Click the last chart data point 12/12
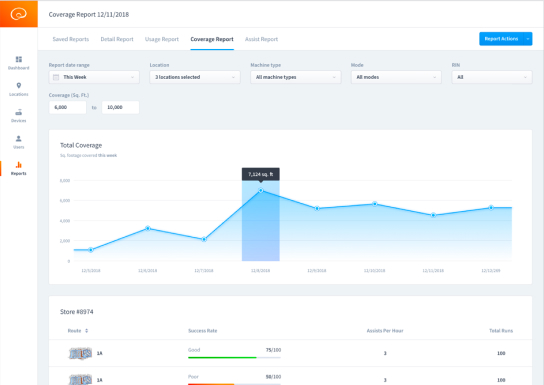Screen dimensions: 544x385 tap(491, 207)
